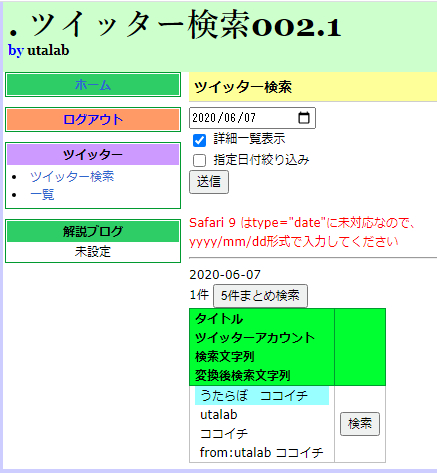Uncheck the 詳細一覧表示 checkbox
Viewport: 437px width, 473px height.
coord(199,140)
